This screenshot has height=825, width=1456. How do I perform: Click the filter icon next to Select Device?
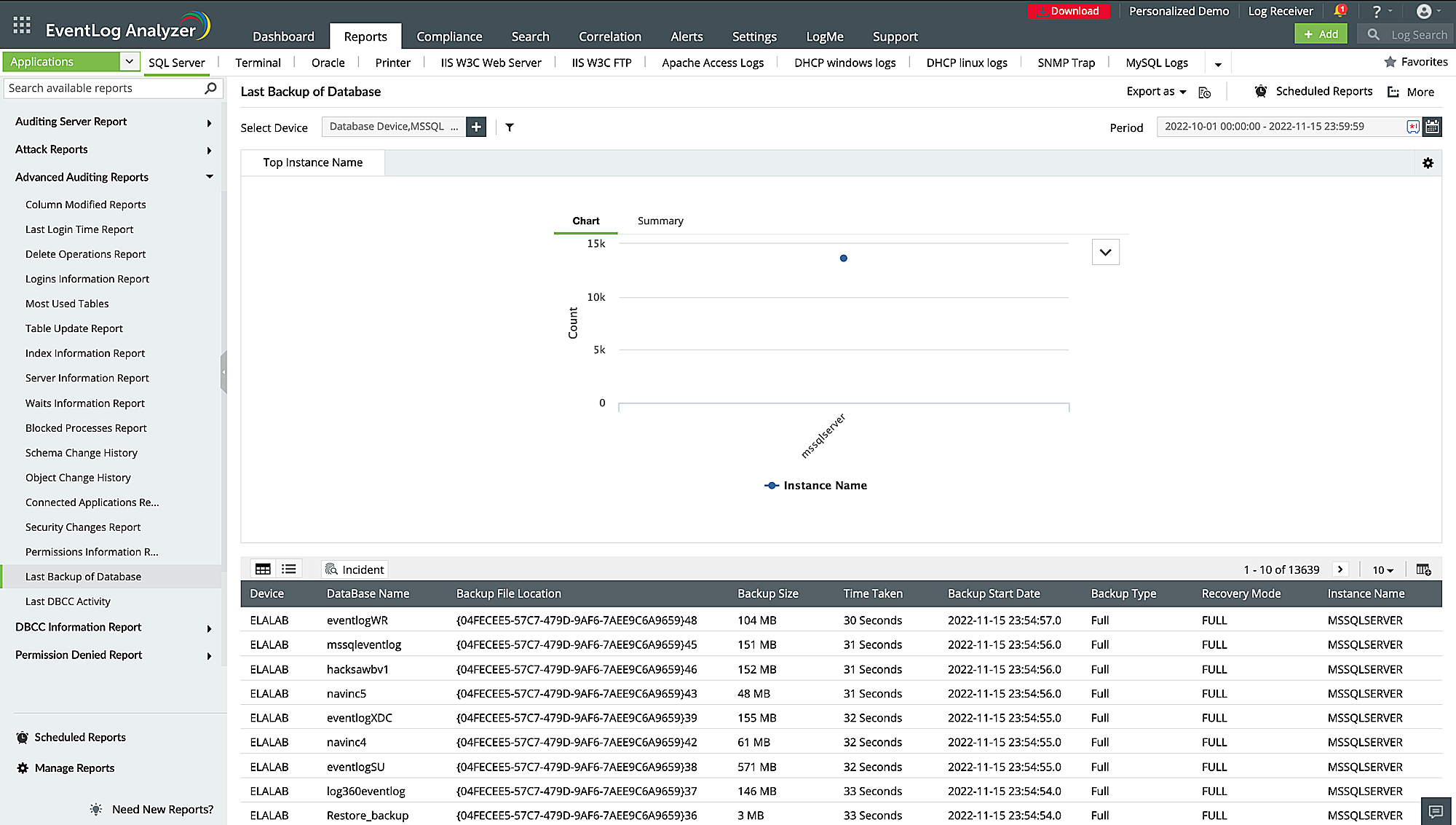[509, 126]
